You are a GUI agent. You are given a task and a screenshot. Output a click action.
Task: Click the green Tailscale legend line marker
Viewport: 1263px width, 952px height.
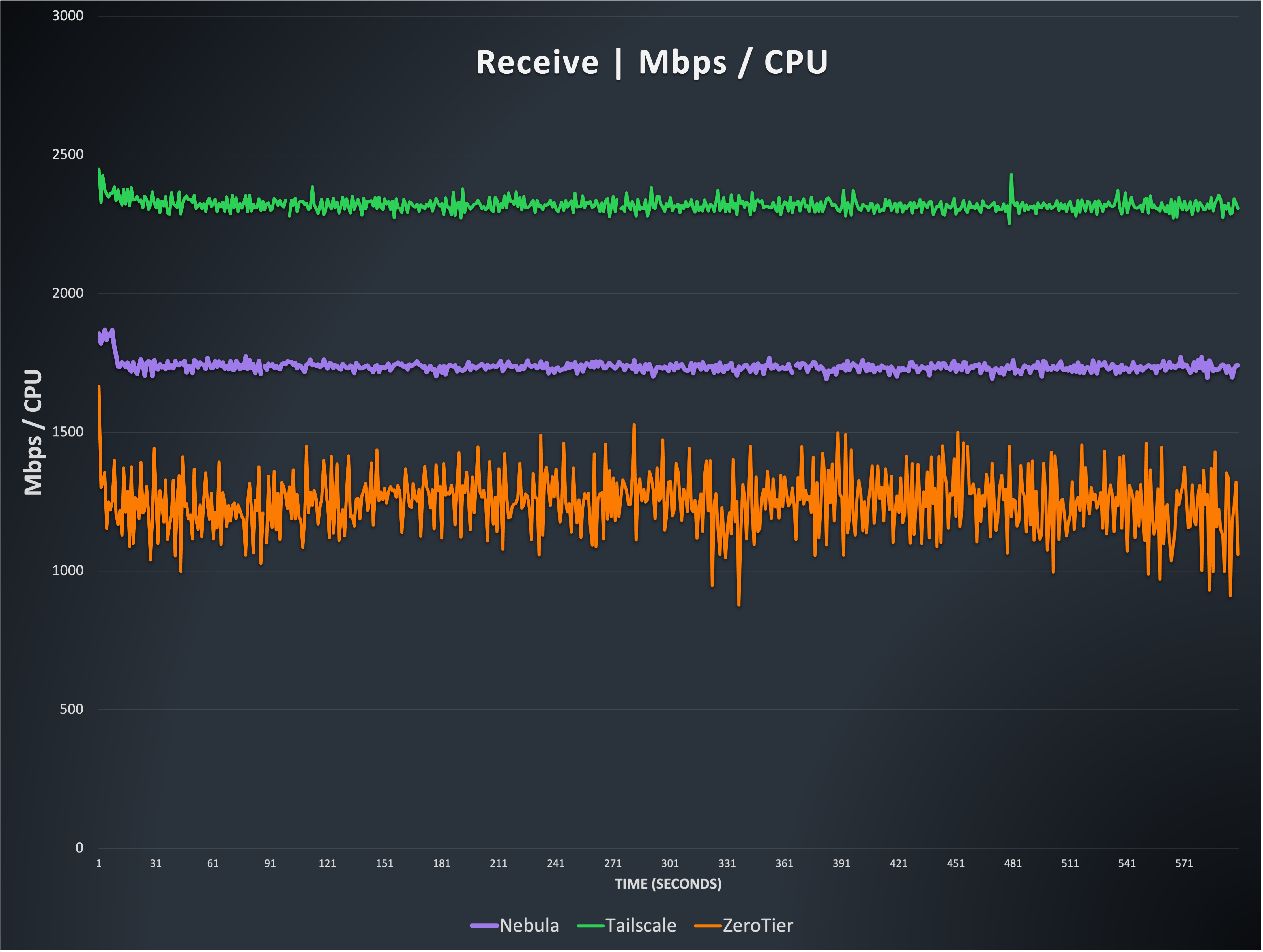590,926
